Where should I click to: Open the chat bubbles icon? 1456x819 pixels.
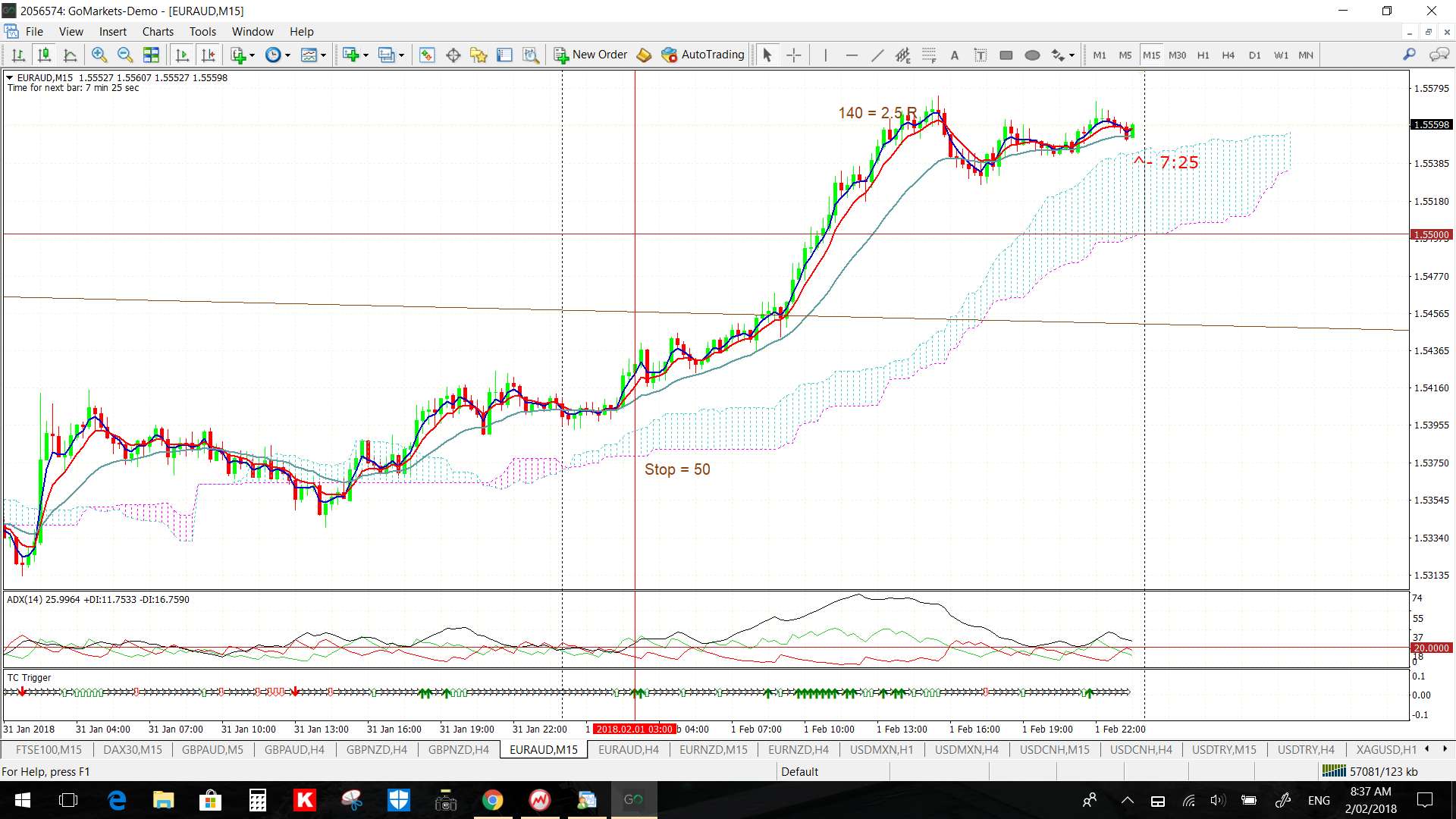[1439, 54]
